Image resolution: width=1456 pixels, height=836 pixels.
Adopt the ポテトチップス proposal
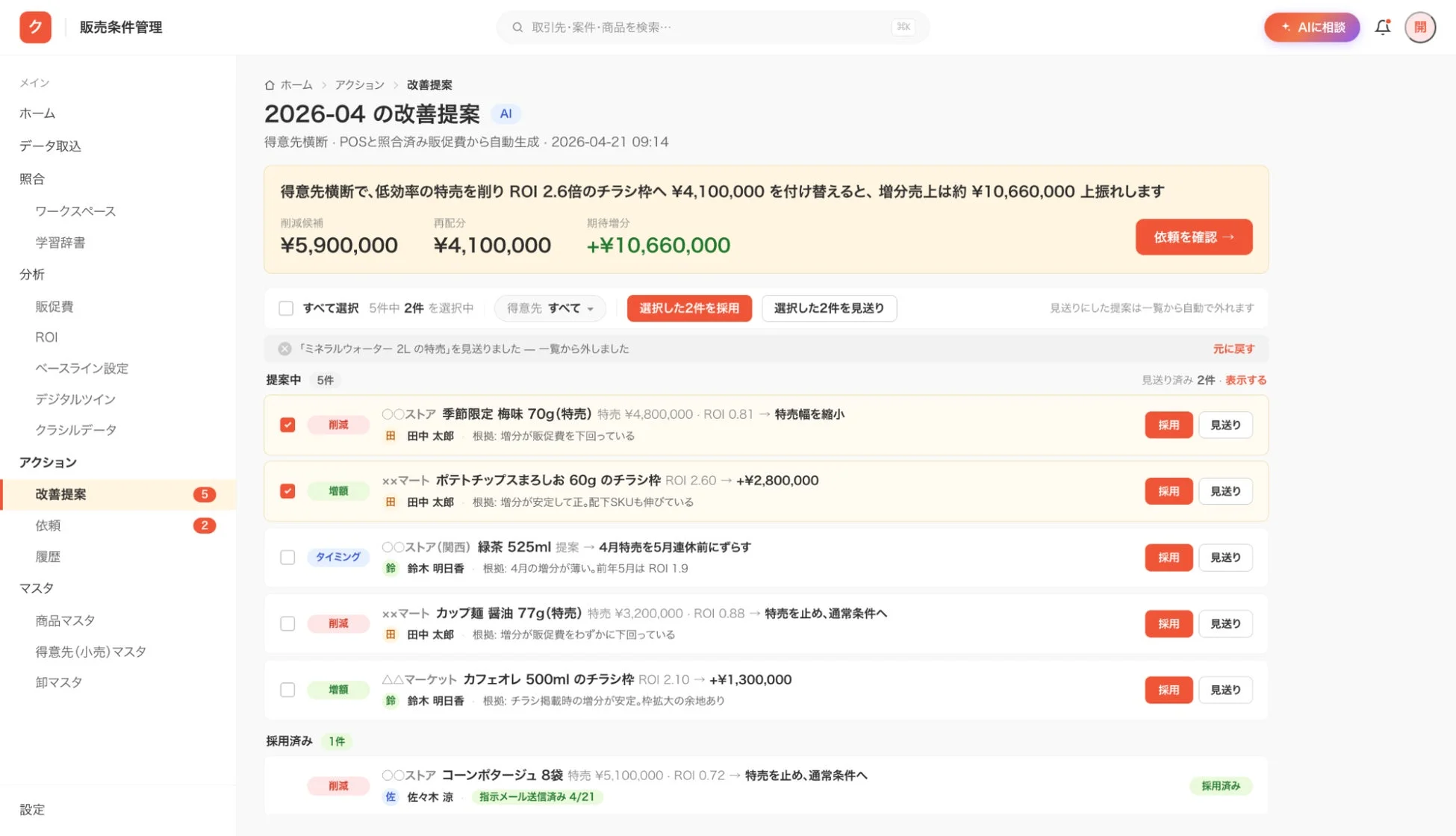(x=1169, y=491)
